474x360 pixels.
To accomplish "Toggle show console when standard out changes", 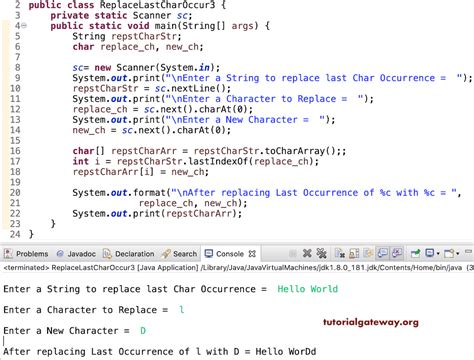I will click(382, 254).
